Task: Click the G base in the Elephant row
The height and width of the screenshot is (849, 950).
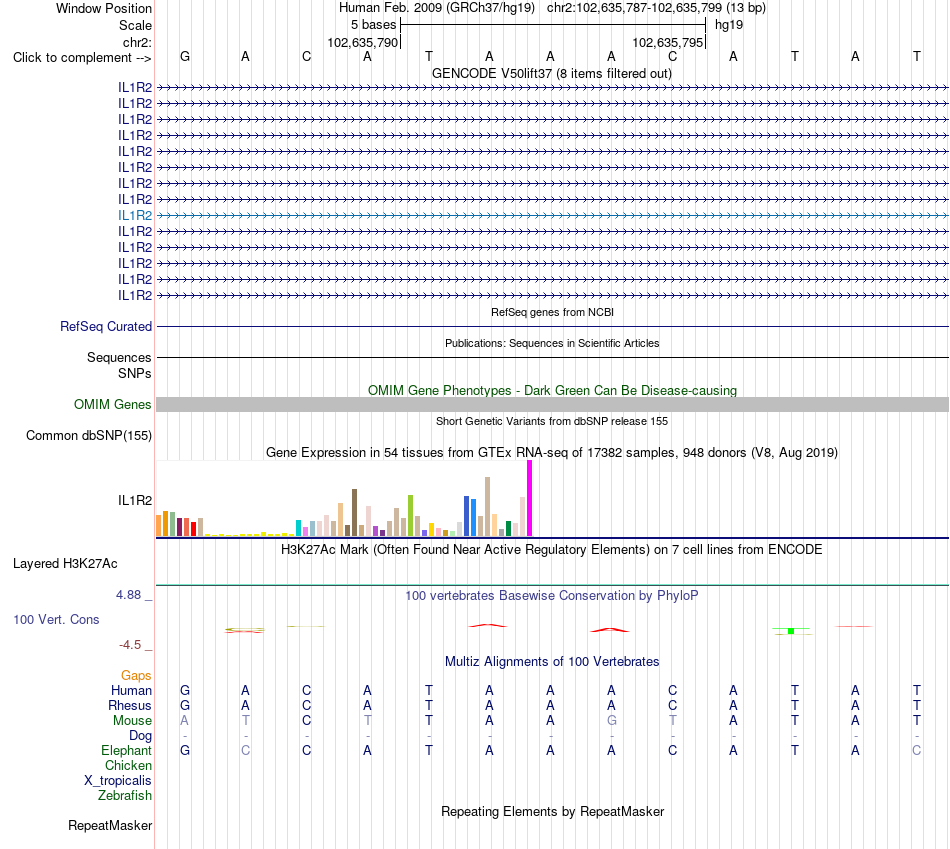Action: pyautogui.click(x=185, y=750)
